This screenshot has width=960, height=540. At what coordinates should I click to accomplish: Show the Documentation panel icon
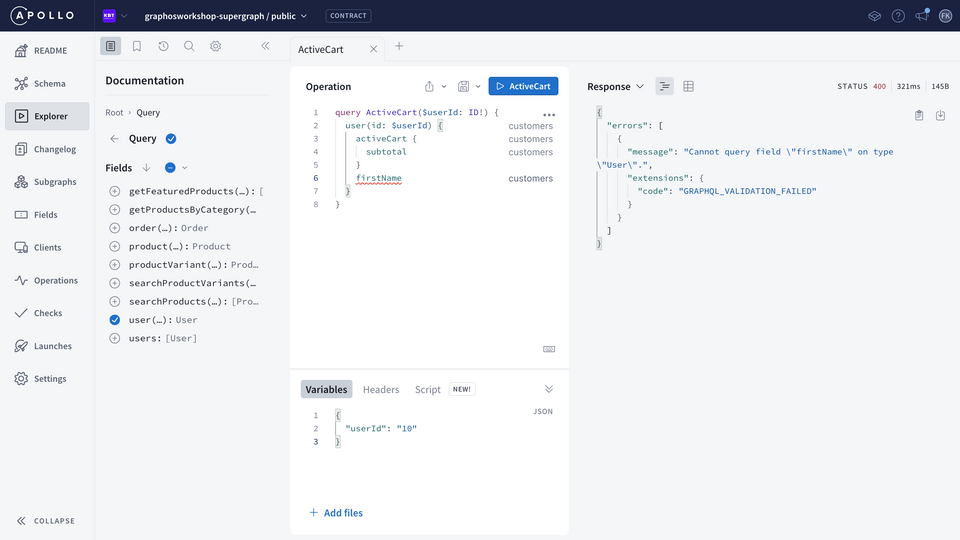pos(111,46)
